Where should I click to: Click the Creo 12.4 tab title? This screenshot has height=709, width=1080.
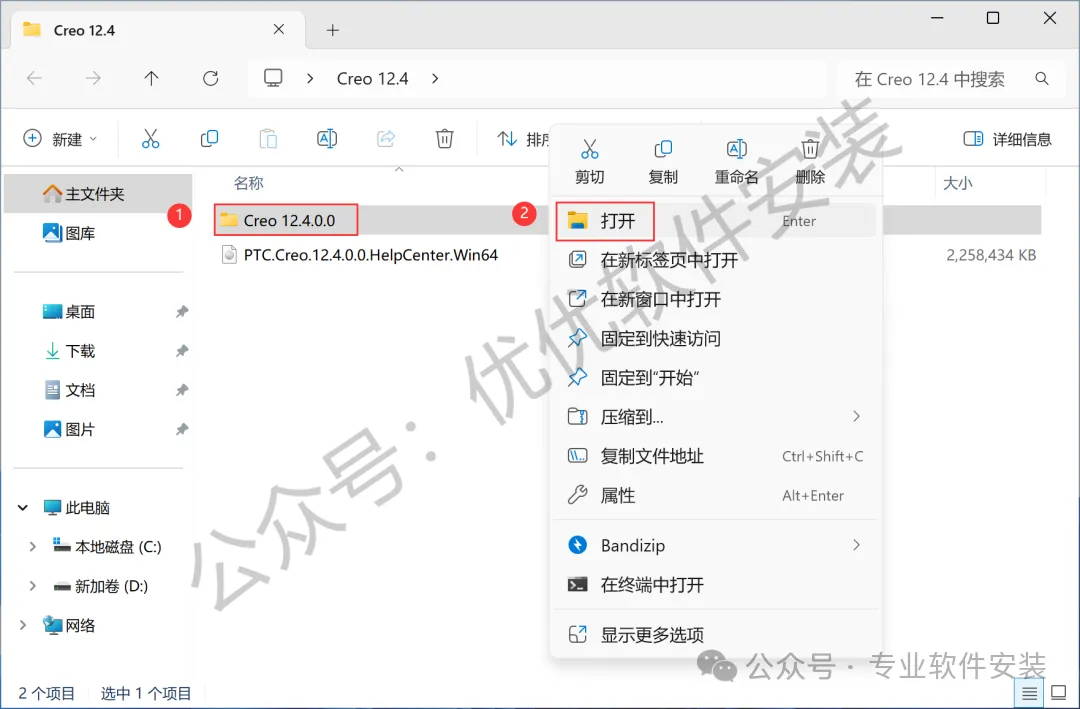click(84, 30)
